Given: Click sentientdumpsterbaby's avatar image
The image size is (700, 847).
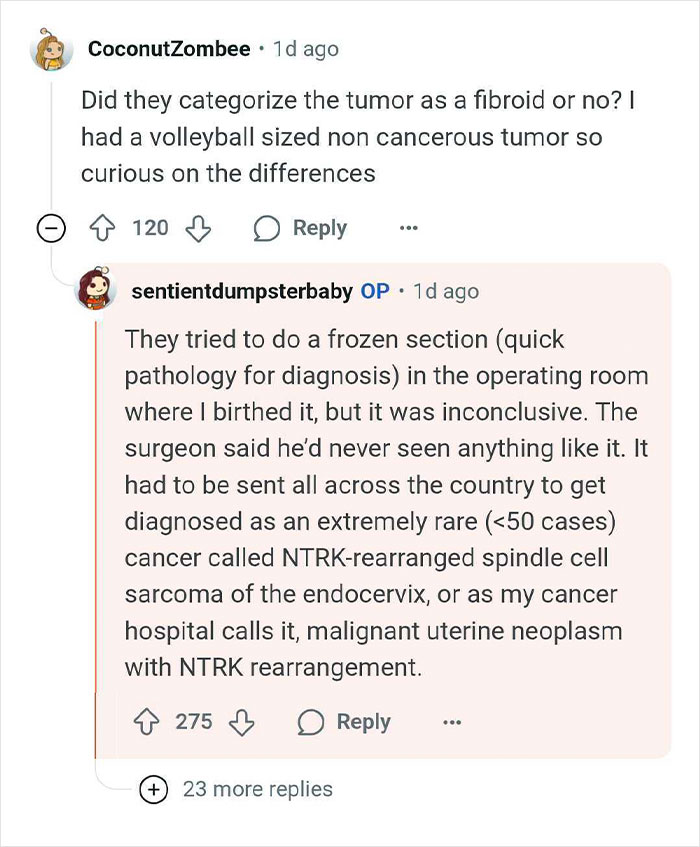Looking at the screenshot, I should tap(98, 291).
